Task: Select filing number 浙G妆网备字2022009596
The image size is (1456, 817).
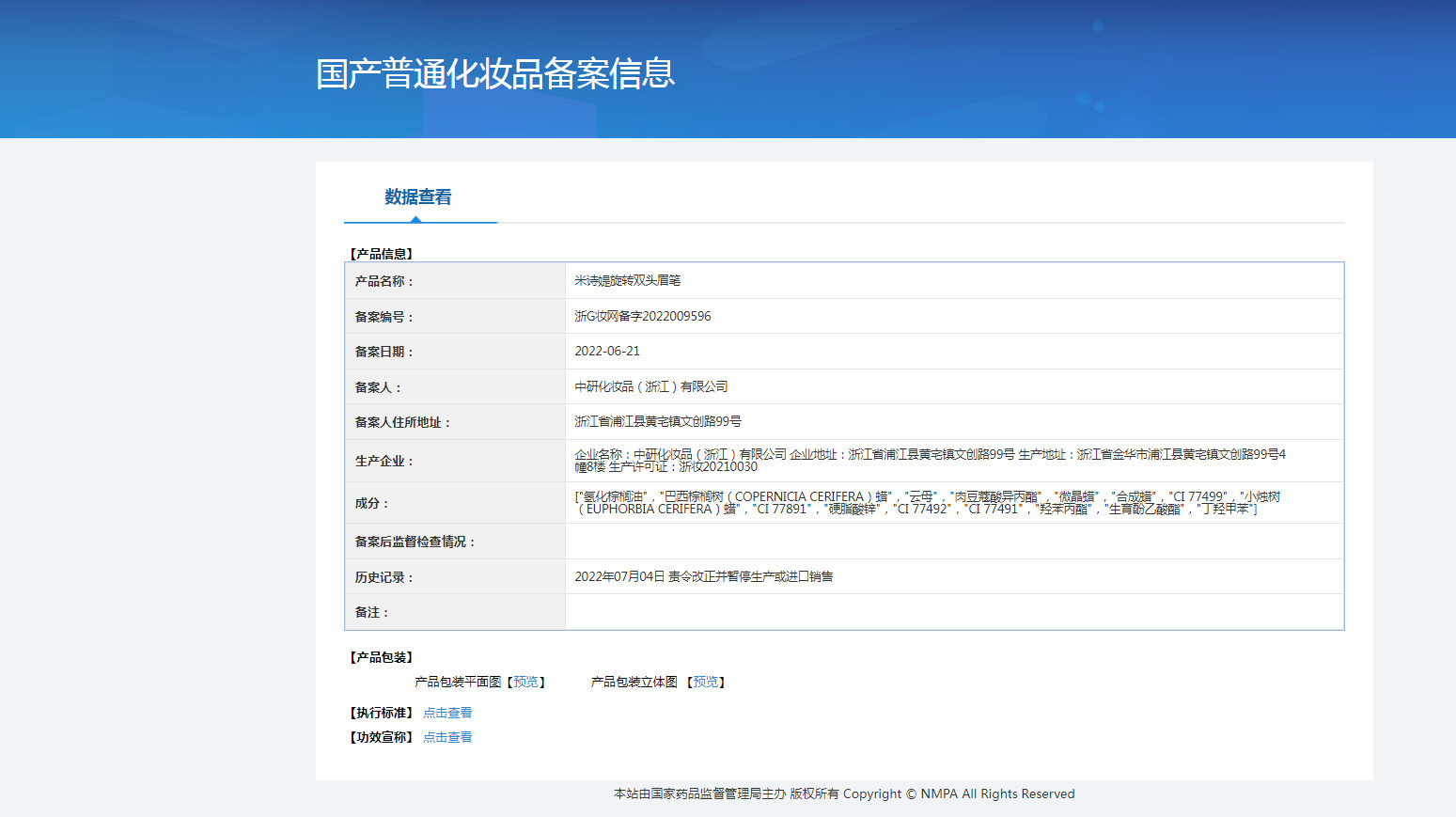Action: (x=643, y=316)
